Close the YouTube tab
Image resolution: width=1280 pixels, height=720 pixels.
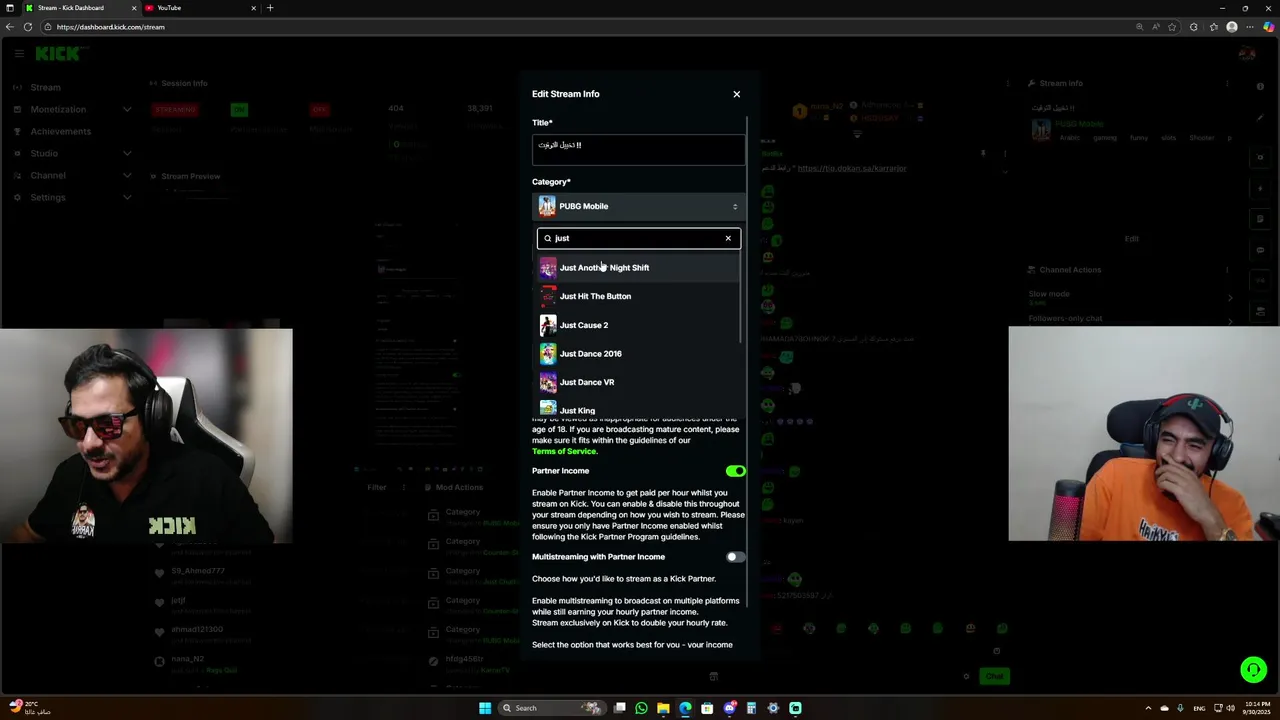click(253, 8)
